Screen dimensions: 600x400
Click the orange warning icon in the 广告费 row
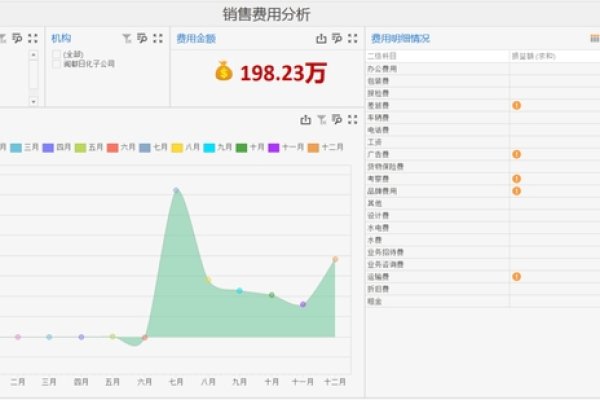point(517,154)
